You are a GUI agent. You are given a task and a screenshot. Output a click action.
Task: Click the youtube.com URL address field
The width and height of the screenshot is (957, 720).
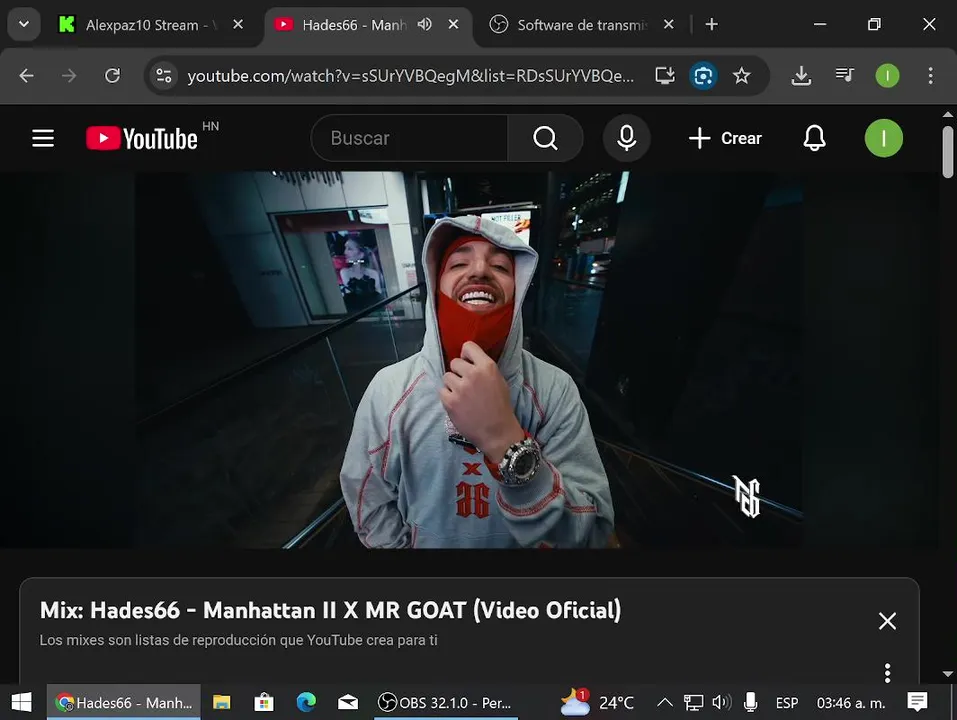pos(410,76)
